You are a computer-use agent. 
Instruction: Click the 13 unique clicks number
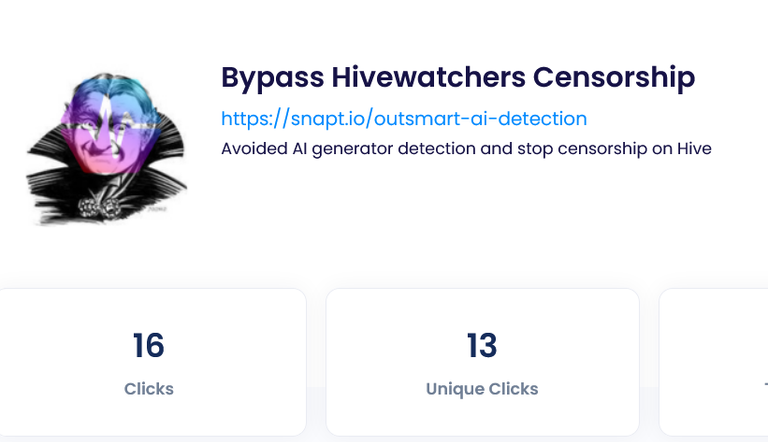point(482,345)
